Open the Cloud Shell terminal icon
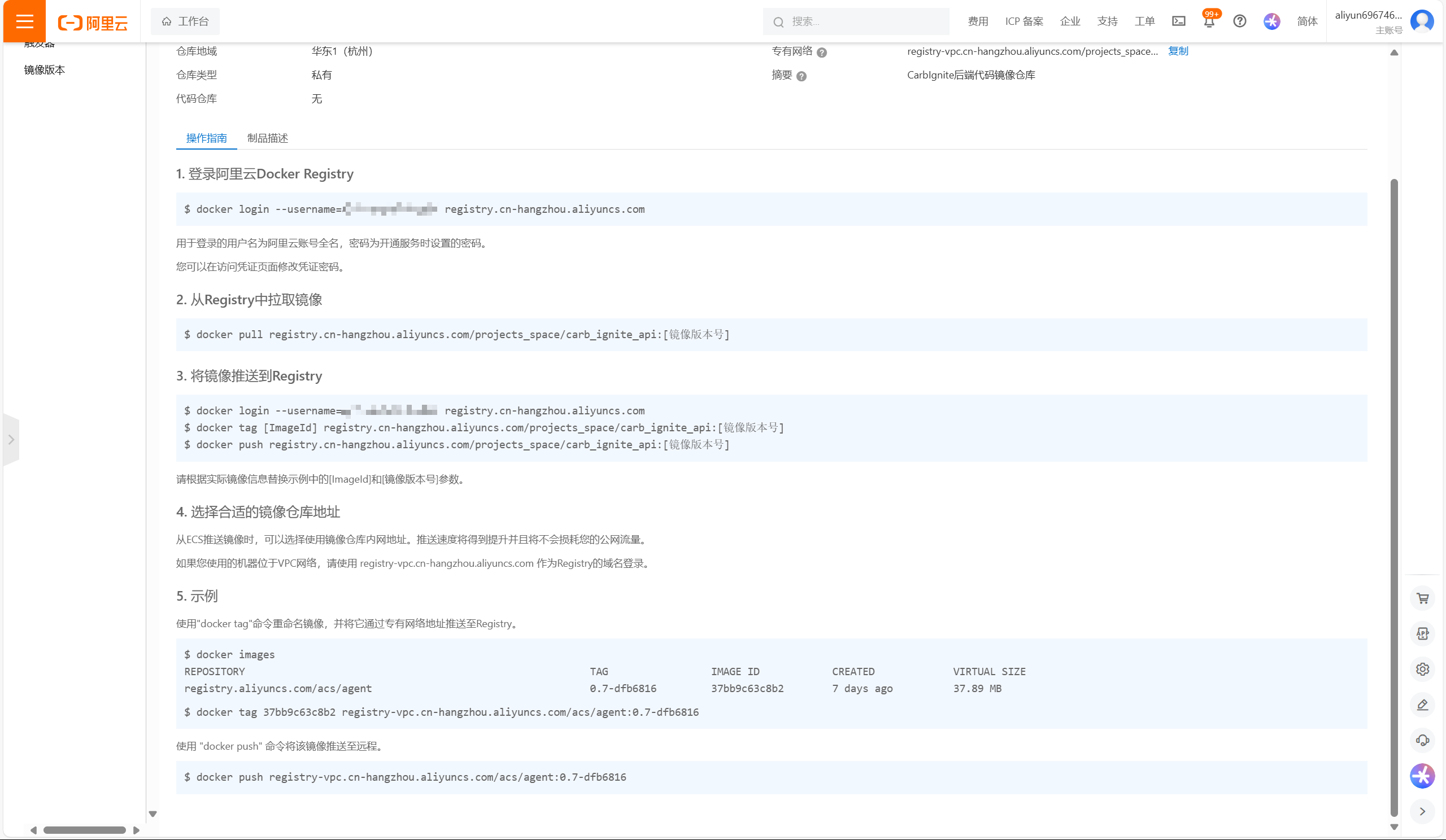This screenshot has height=840, width=1446. [1178, 21]
